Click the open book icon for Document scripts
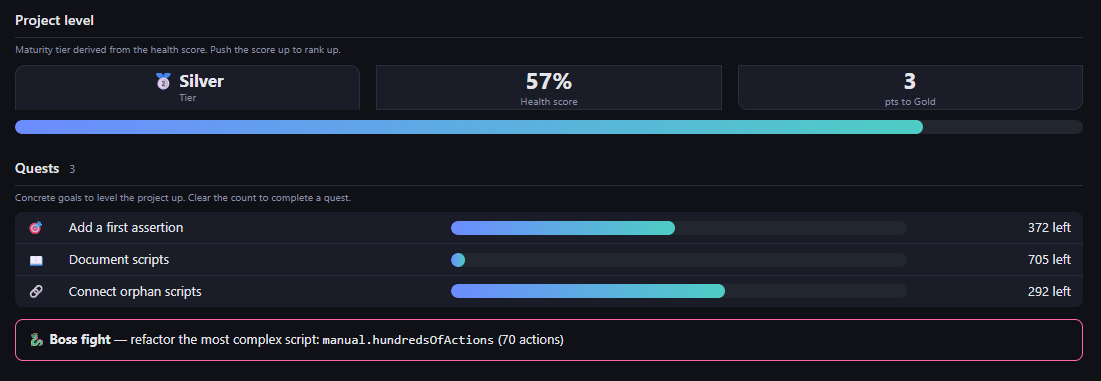 click(x=36, y=260)
